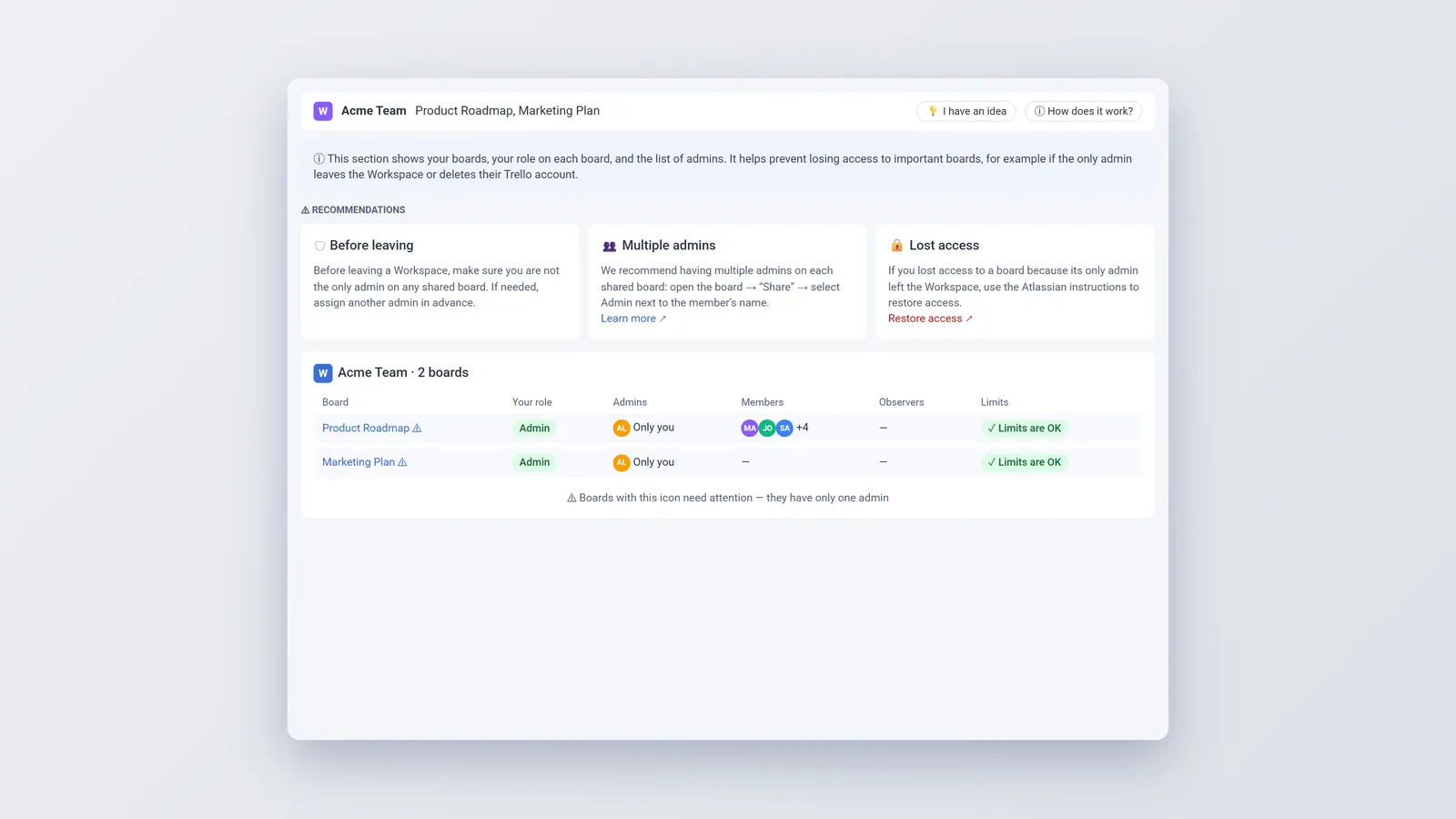Image resolution: width=1456 pixels, height=819 pixels.
Task: Click the blue W icon beside Acme Team · 2 boards
Action: [x=323, y=373]
